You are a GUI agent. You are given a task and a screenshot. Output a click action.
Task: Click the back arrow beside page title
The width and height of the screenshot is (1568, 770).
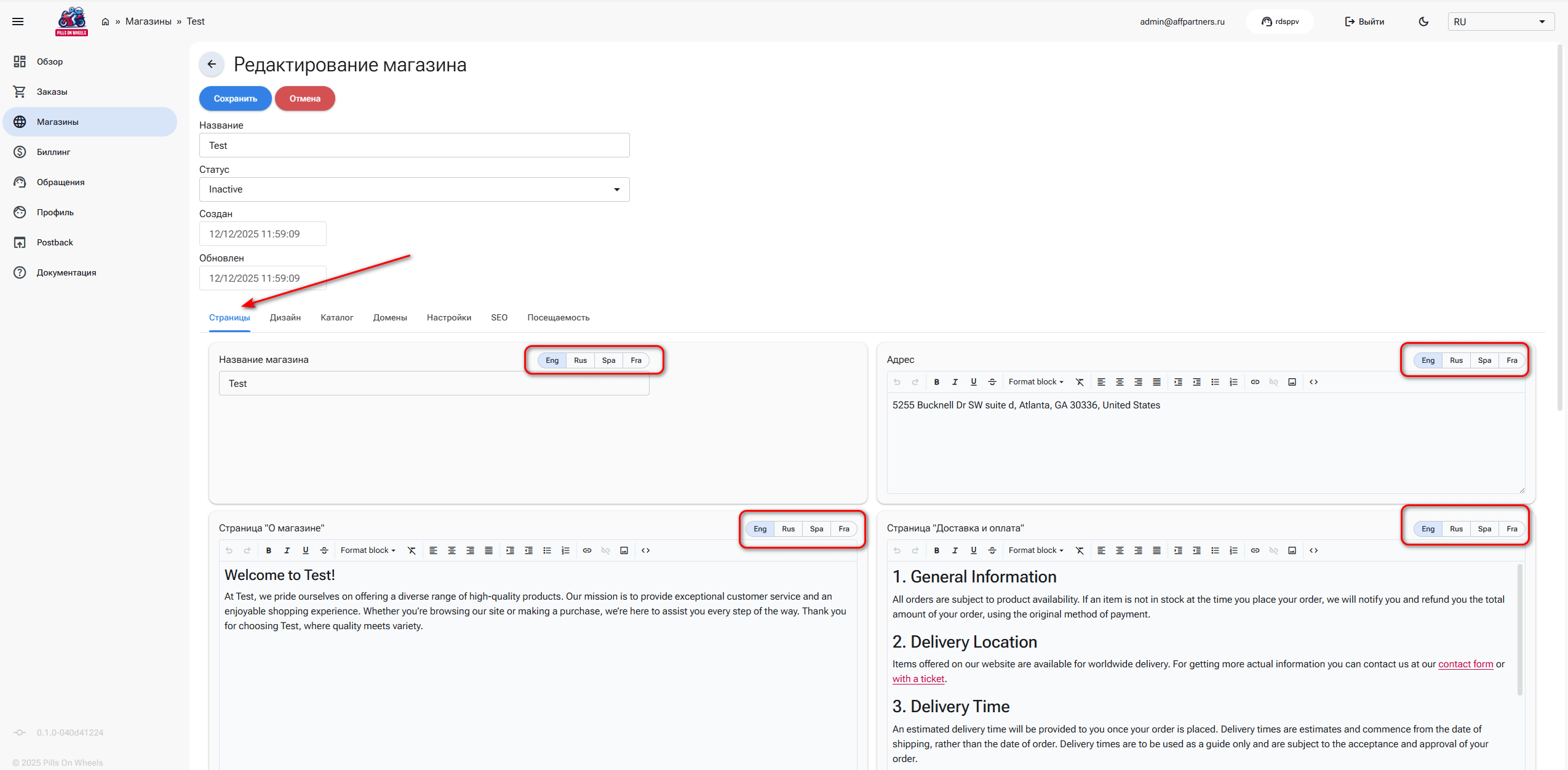pyautogui.click(x=212, y=64)
